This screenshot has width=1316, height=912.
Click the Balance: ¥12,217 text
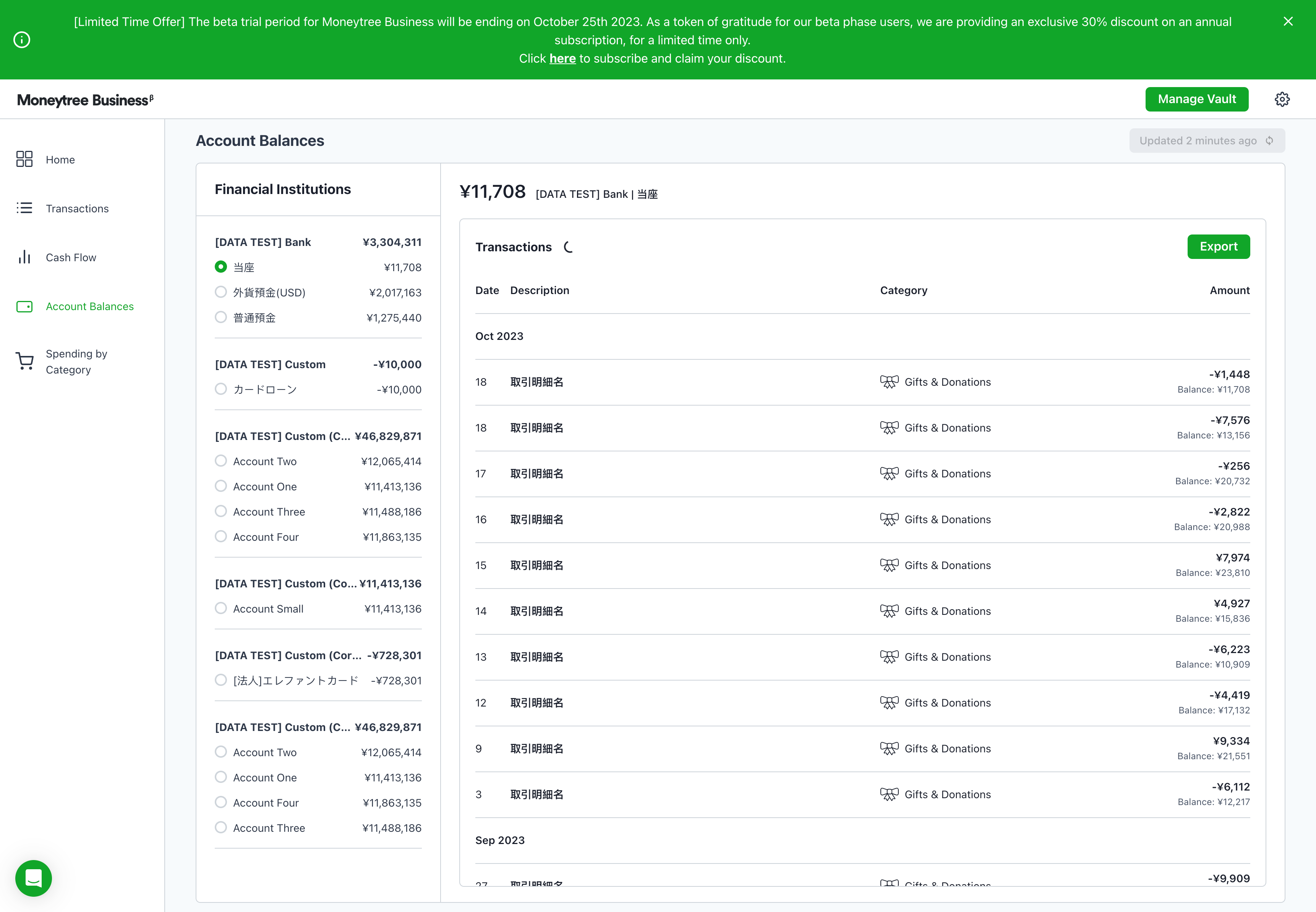[1214, 802]
